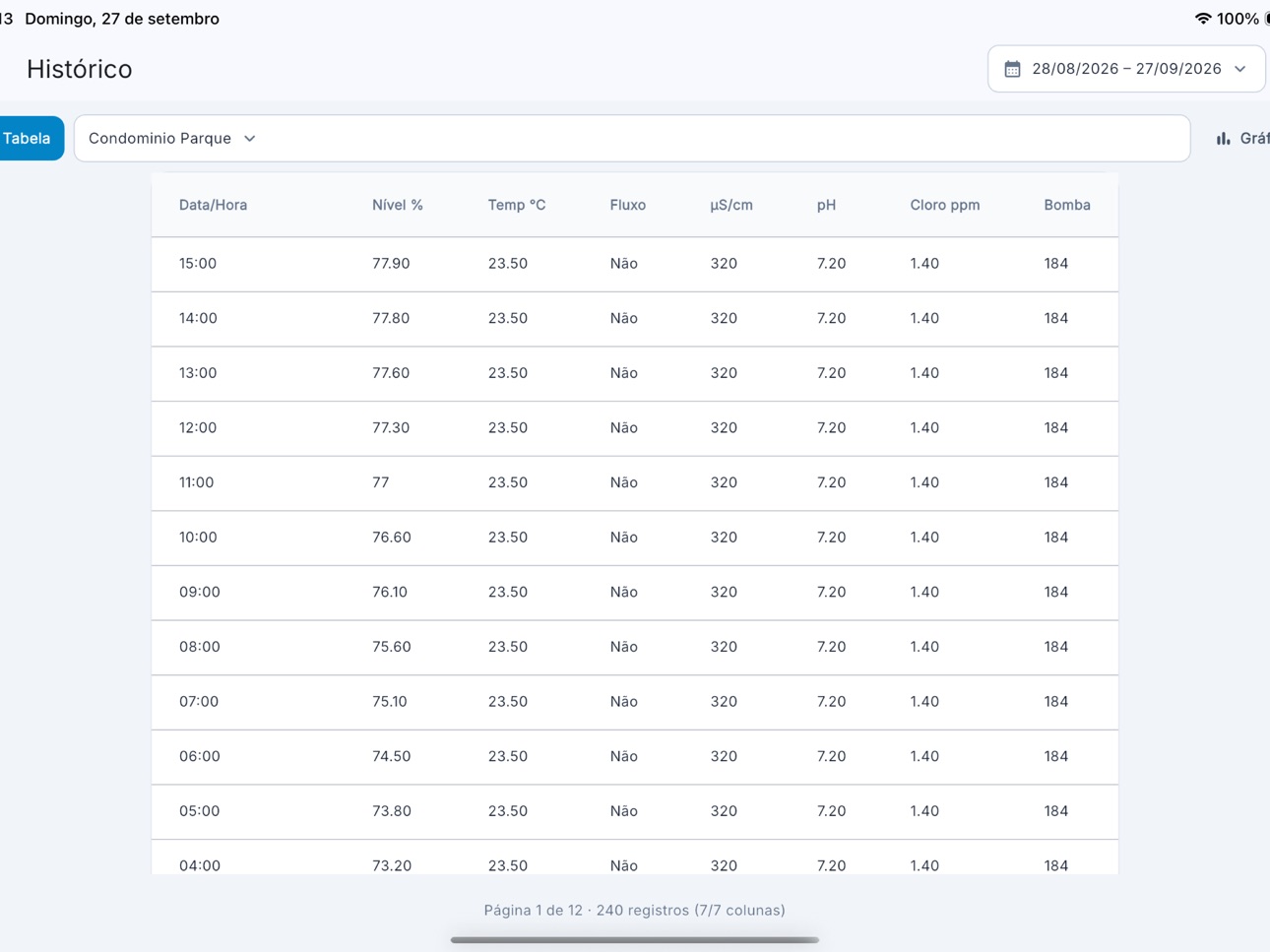Click level value 76.10
The width and height of the screenshot is (1270, 952).
(390, 592)
